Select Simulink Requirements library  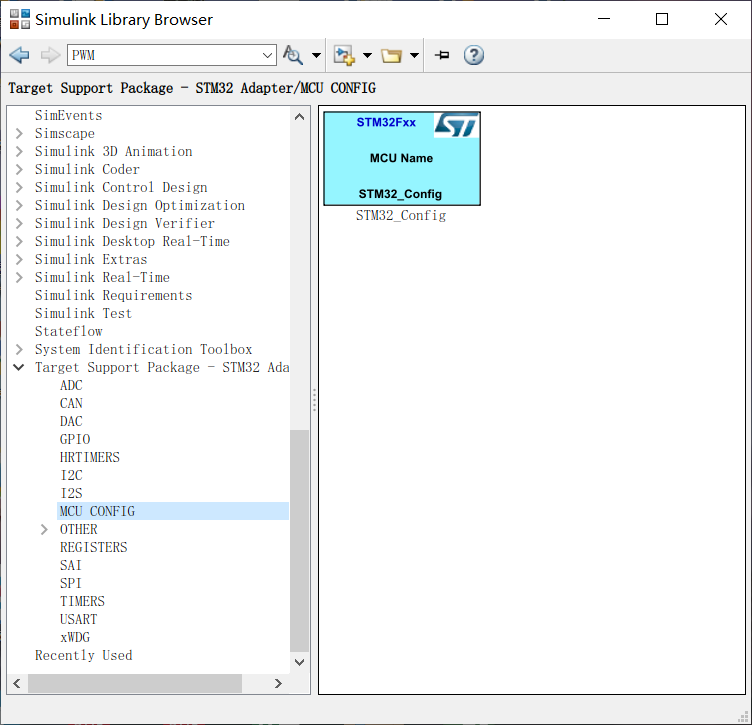(114, 295)
